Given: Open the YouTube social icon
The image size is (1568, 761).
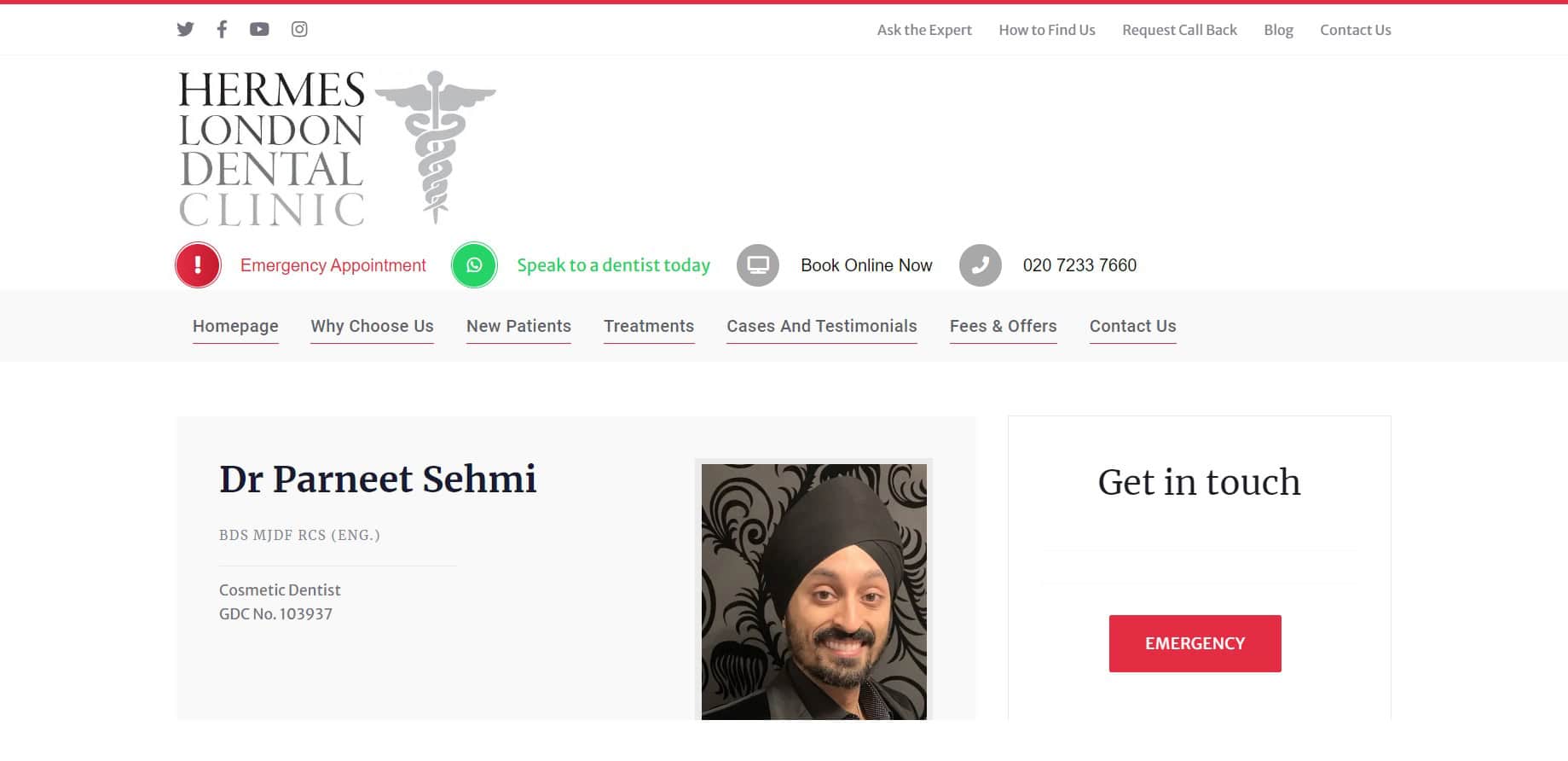Looking at the screenshot, I should pos(259,29).
